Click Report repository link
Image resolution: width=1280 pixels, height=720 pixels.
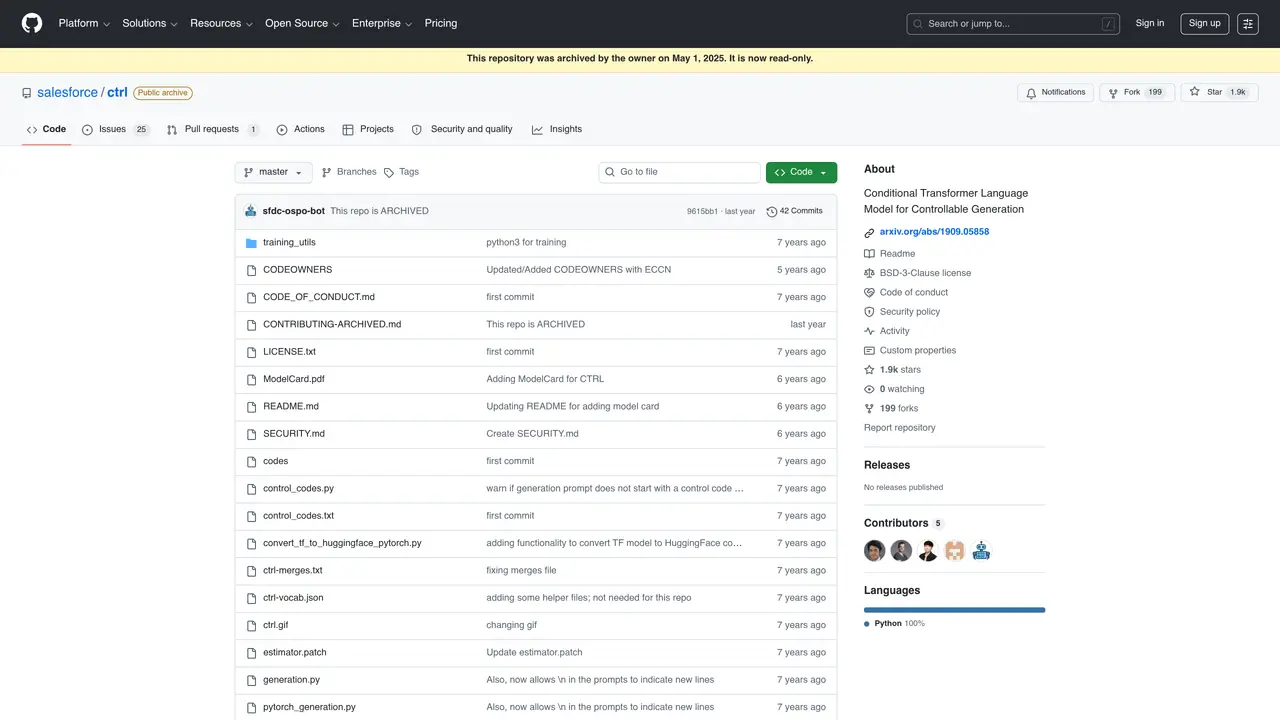click(900, 428)
